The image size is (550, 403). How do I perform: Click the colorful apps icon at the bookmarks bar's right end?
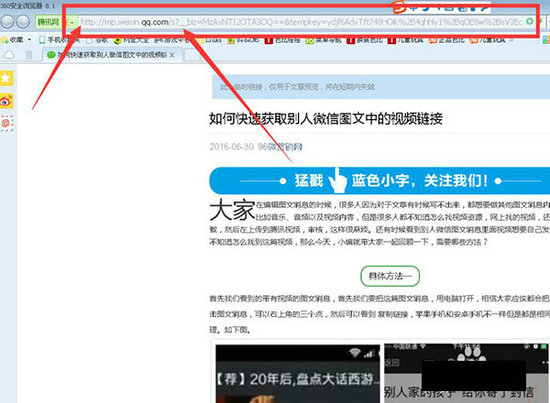pos(546,40)
